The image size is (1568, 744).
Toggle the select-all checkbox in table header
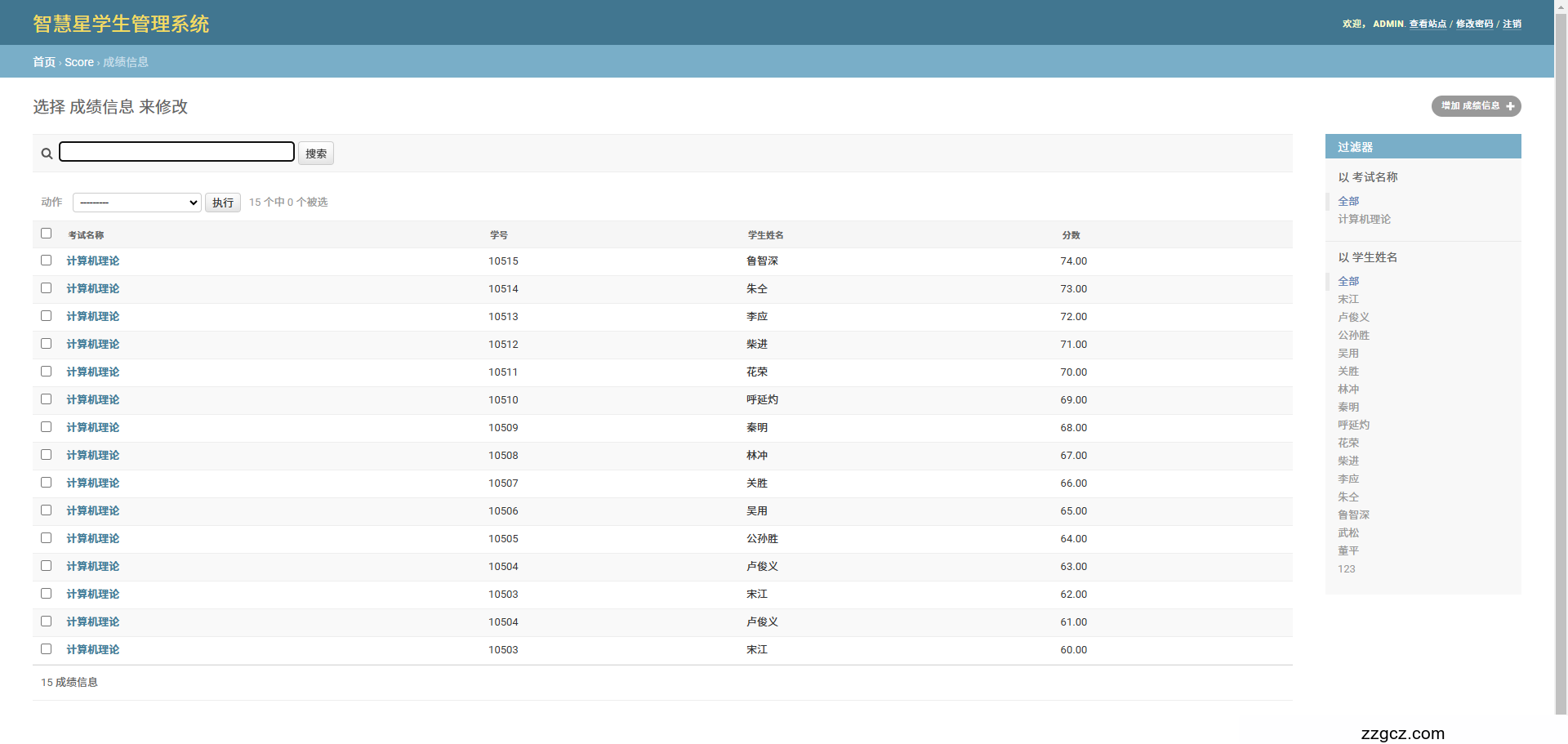pos(47,234)
